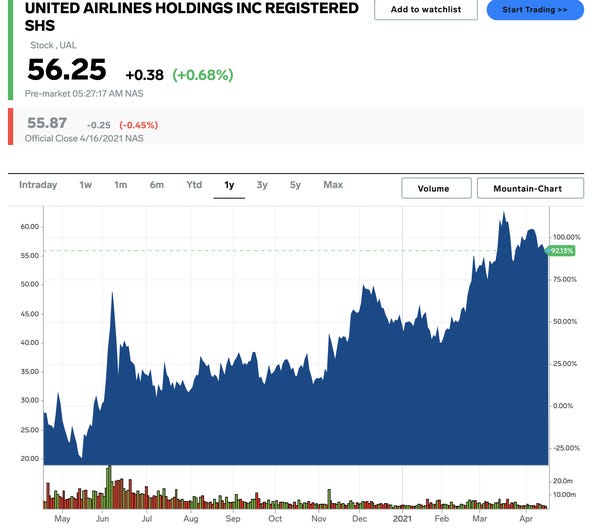600x529 pixels.
Task: Click the -25.00% percent axis label
Action: (x=566, y=448)
